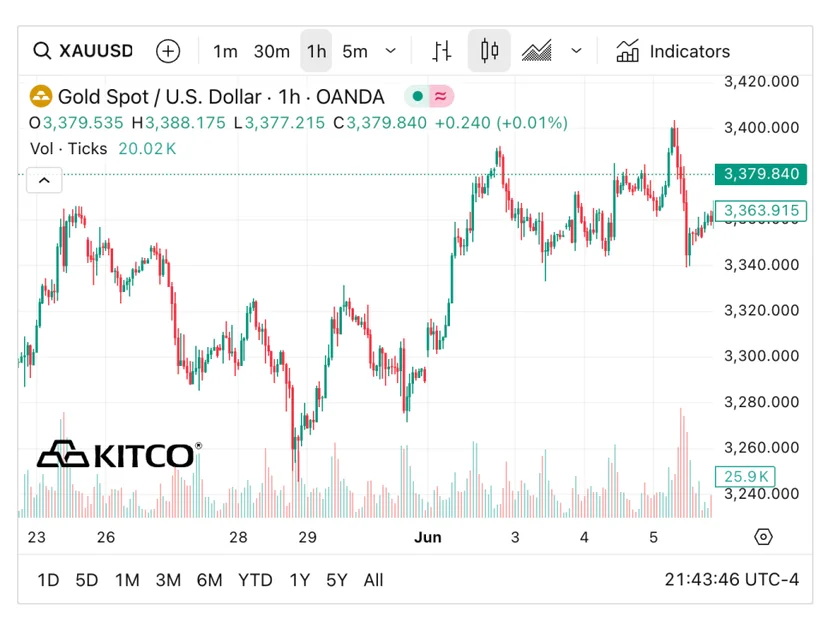The height and width of the screenshot is (617, 828).
Task: Click the 3,400.000 price axis label
Action: 761,127
